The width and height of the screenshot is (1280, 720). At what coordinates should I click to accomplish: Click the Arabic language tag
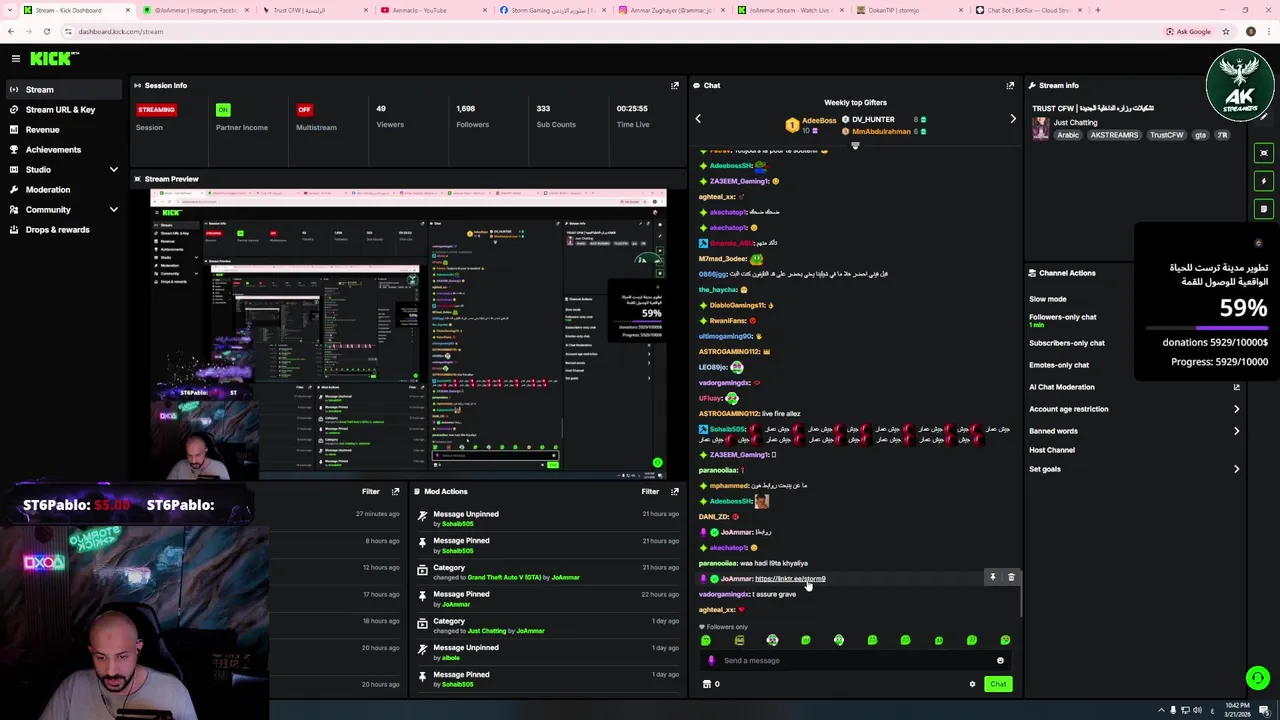coord(1068,135)
